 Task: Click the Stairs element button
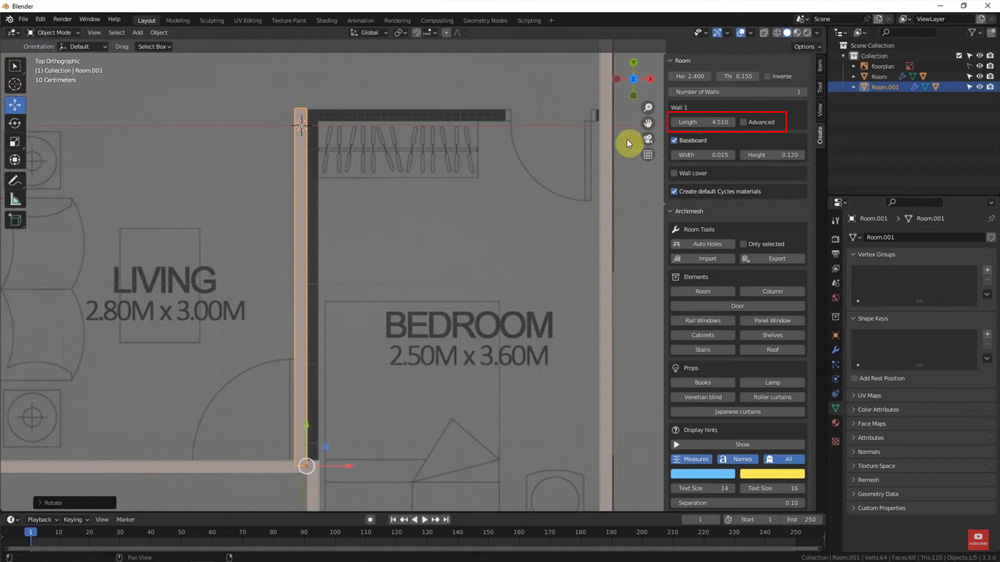click(x=703, y=350)
